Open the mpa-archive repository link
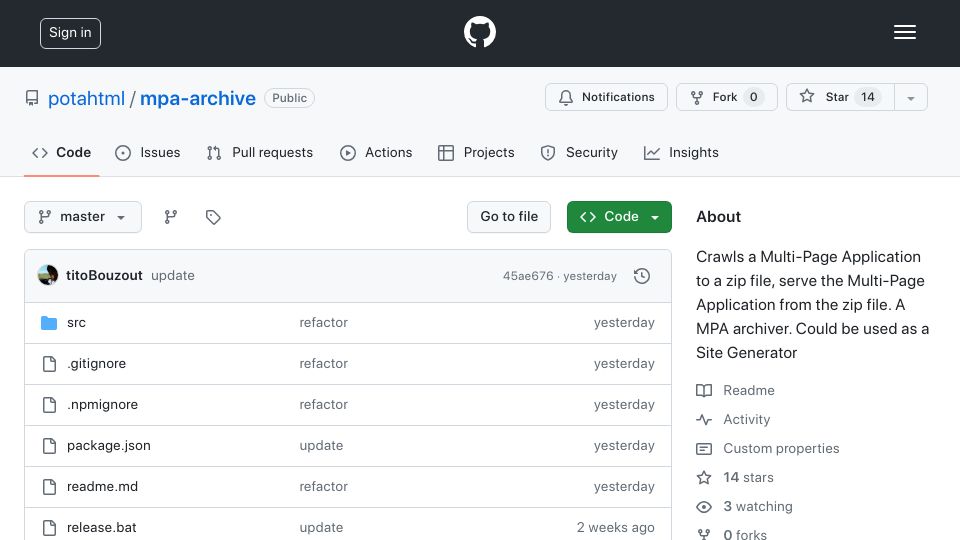960x540 pixels. click(198, 98)
